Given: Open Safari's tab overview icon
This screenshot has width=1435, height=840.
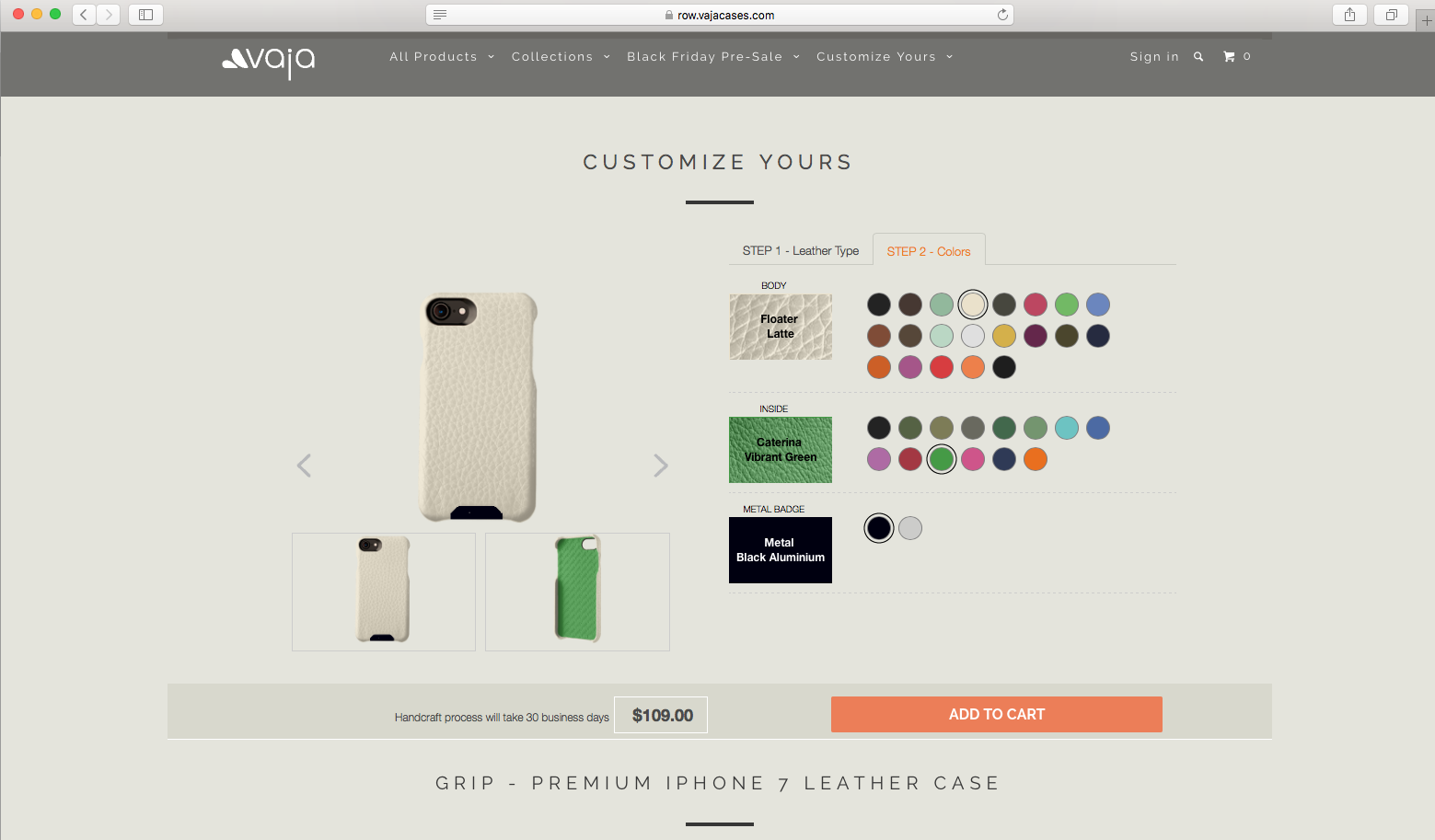Looking at the screenshot, I should (x=1391, y=15).
